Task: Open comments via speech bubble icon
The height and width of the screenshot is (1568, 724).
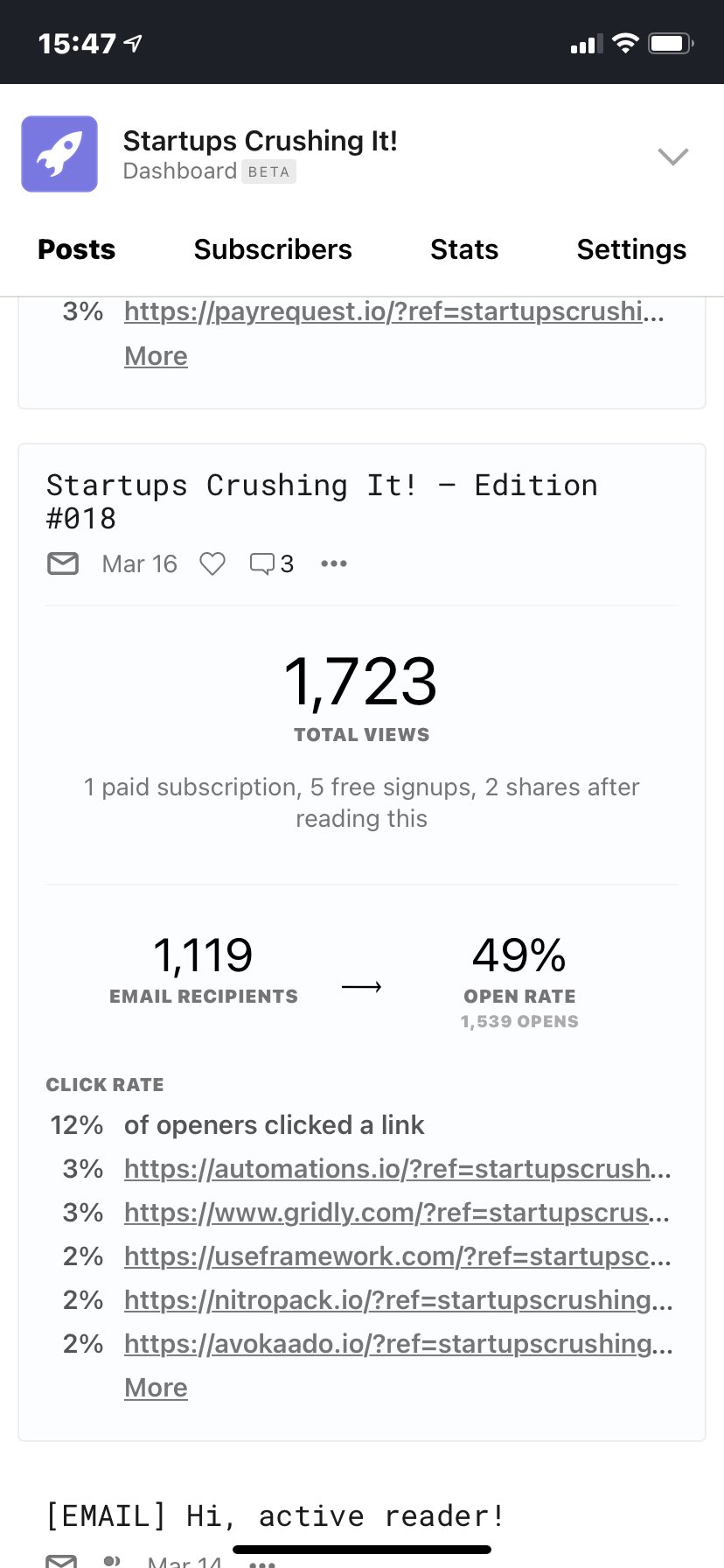Action: [262, 563]
